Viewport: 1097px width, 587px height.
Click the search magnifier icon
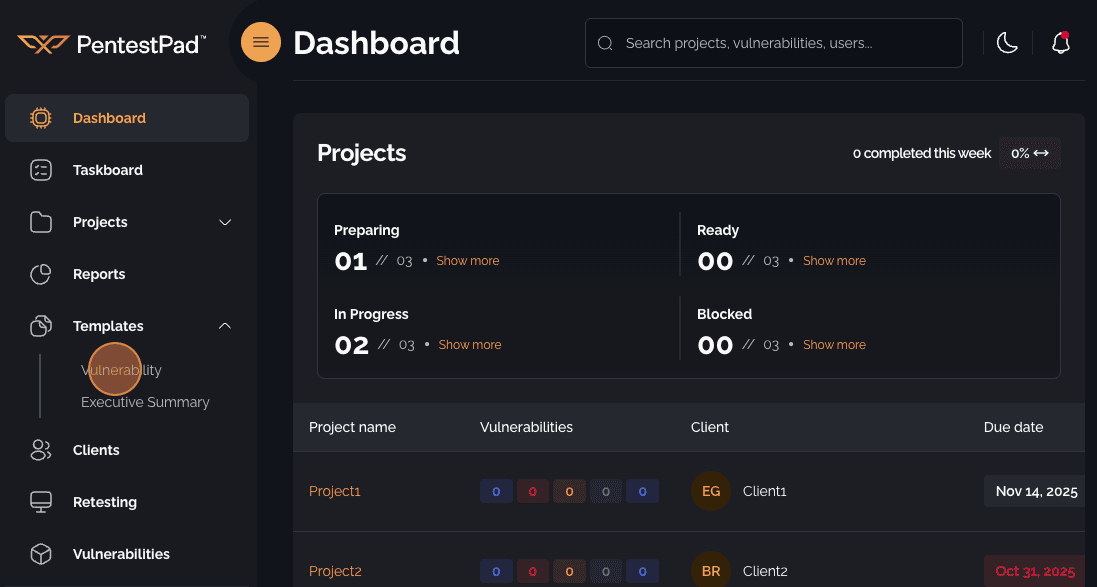pos(605,43)
